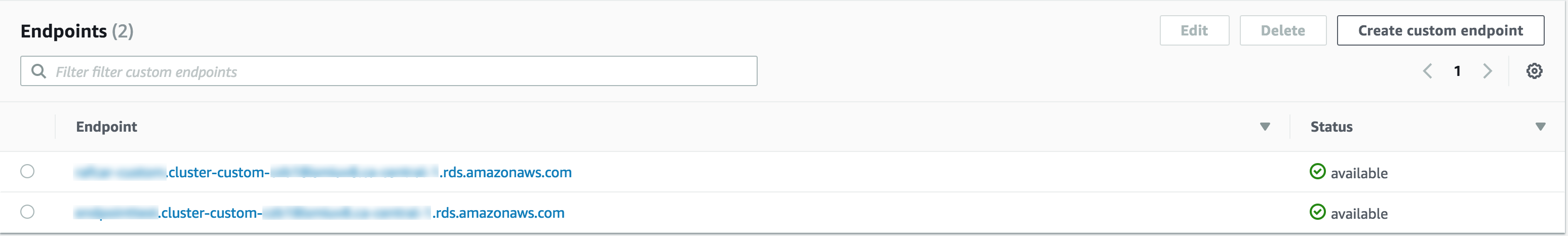Open the table preferences gear icon

point(1534,71)
